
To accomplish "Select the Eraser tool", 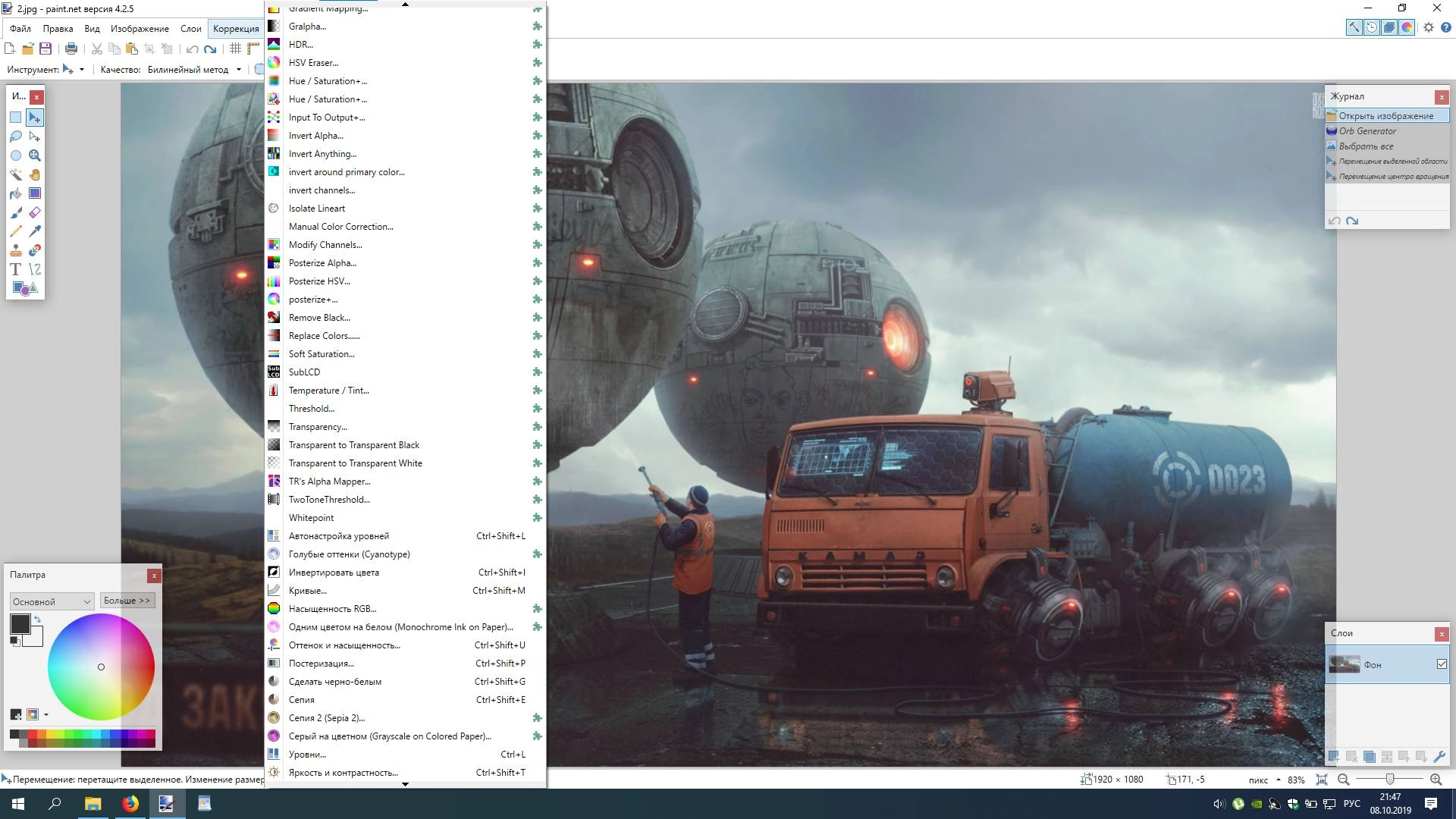I will [x=35, y=212].
